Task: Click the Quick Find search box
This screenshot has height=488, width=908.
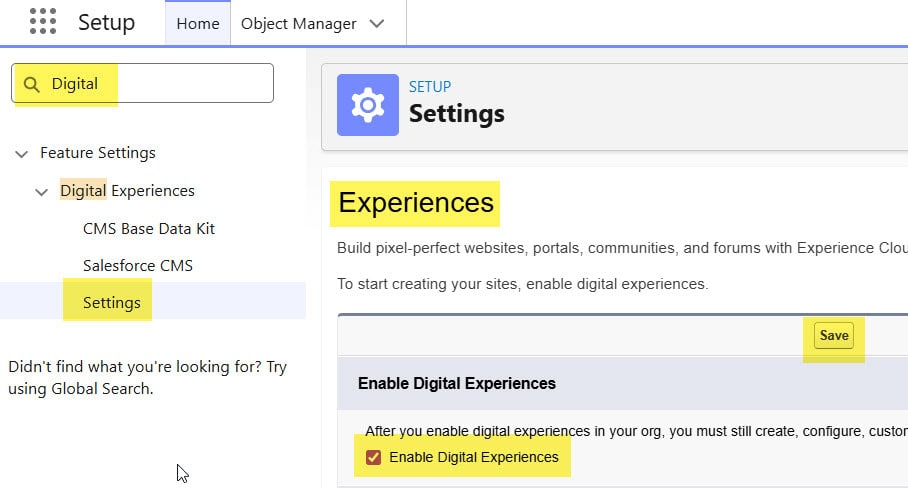Action: click(142, 83)
